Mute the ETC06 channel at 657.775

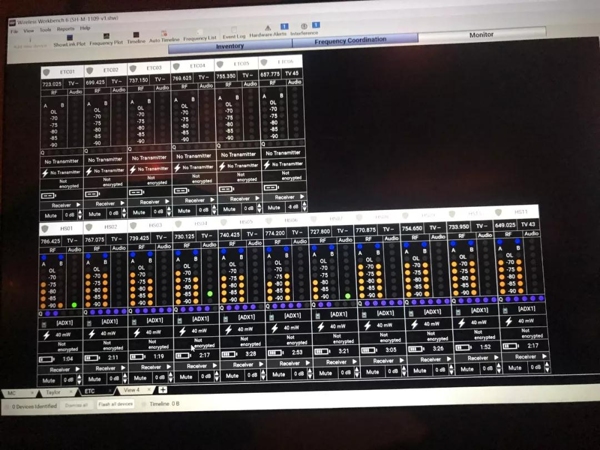point(274,208)
